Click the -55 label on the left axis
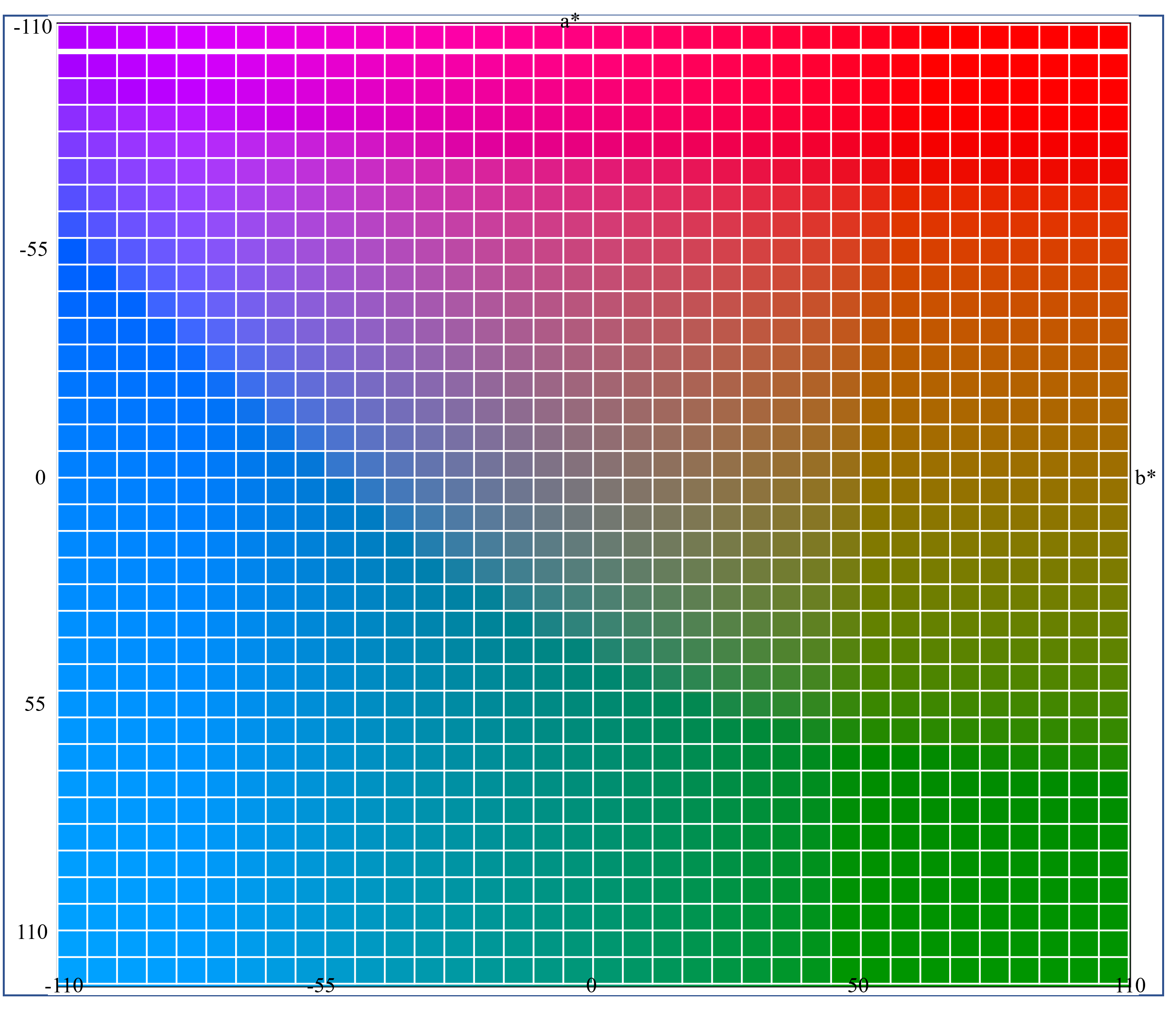 (x=34, y=249)
